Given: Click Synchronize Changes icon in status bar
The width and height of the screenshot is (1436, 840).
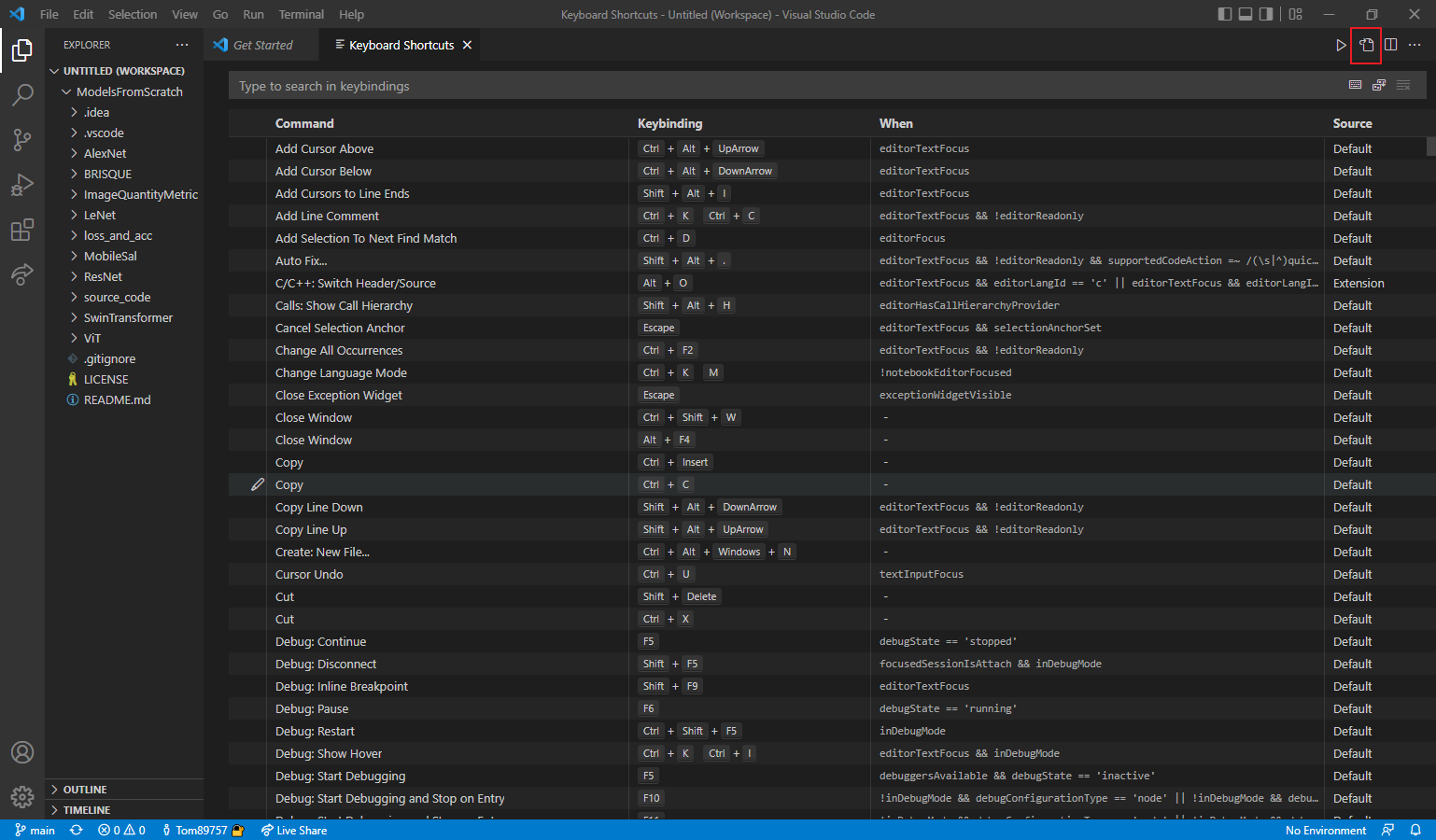Looking at the screenshot, I should coord(77,830).
